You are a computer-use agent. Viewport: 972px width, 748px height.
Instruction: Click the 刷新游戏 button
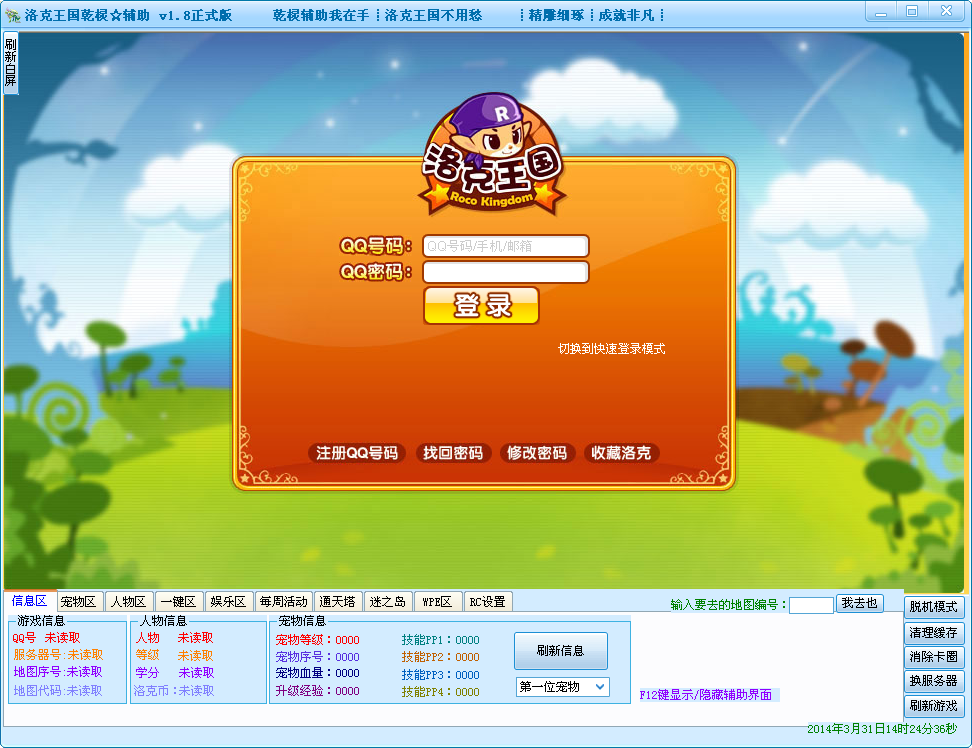[x=934, y=706]
